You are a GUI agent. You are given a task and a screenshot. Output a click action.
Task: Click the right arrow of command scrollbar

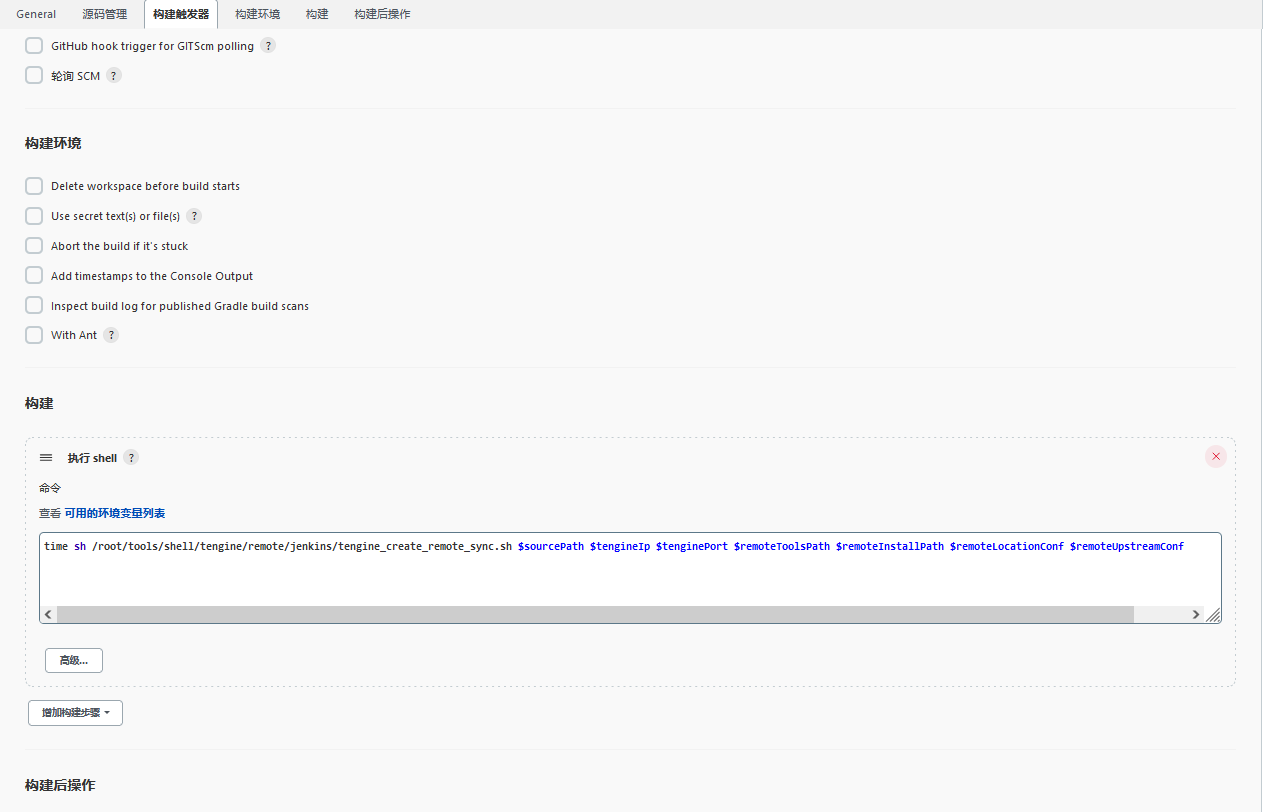[1196, 615]
